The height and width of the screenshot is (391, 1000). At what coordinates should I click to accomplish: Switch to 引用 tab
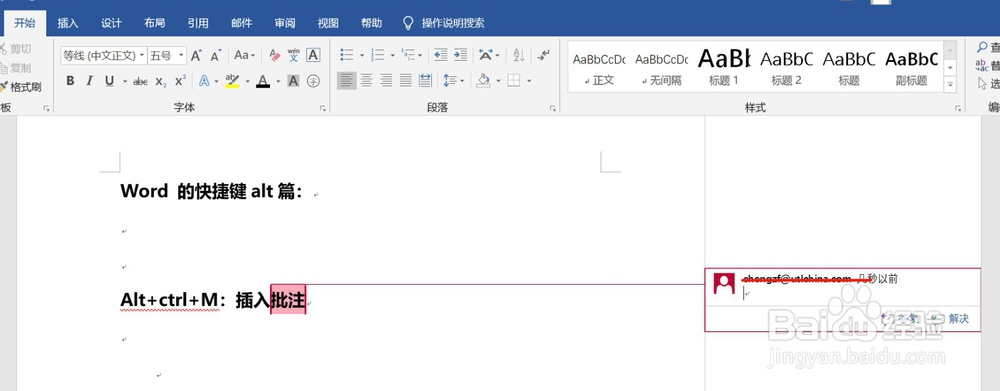coord(198,23)
